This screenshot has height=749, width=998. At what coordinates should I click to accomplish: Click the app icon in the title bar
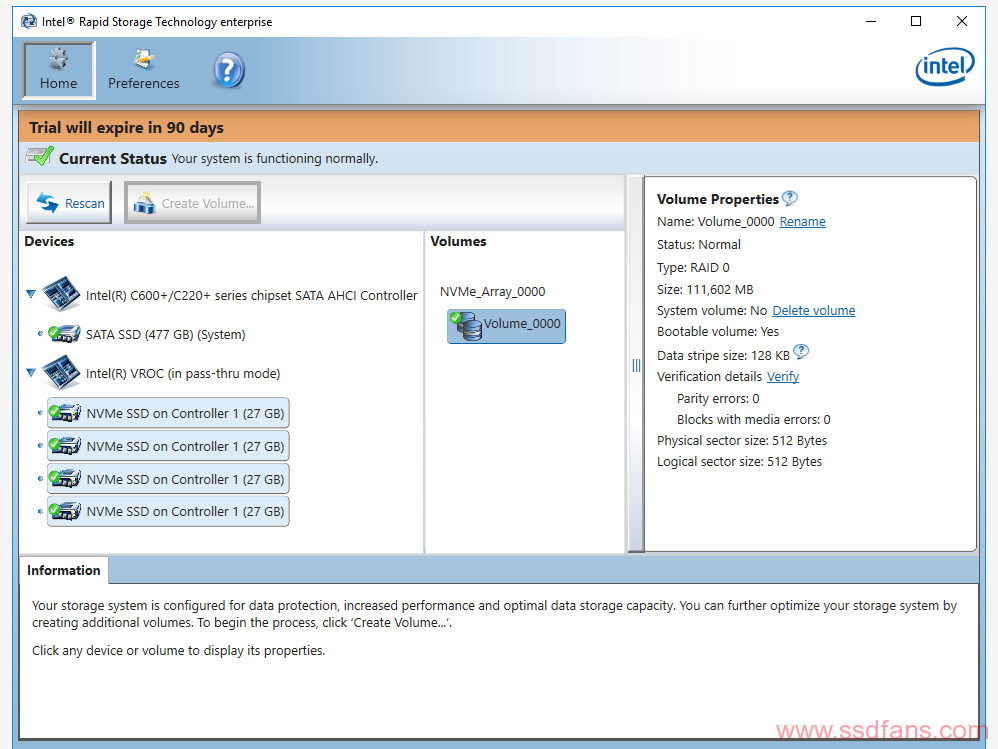29,22
